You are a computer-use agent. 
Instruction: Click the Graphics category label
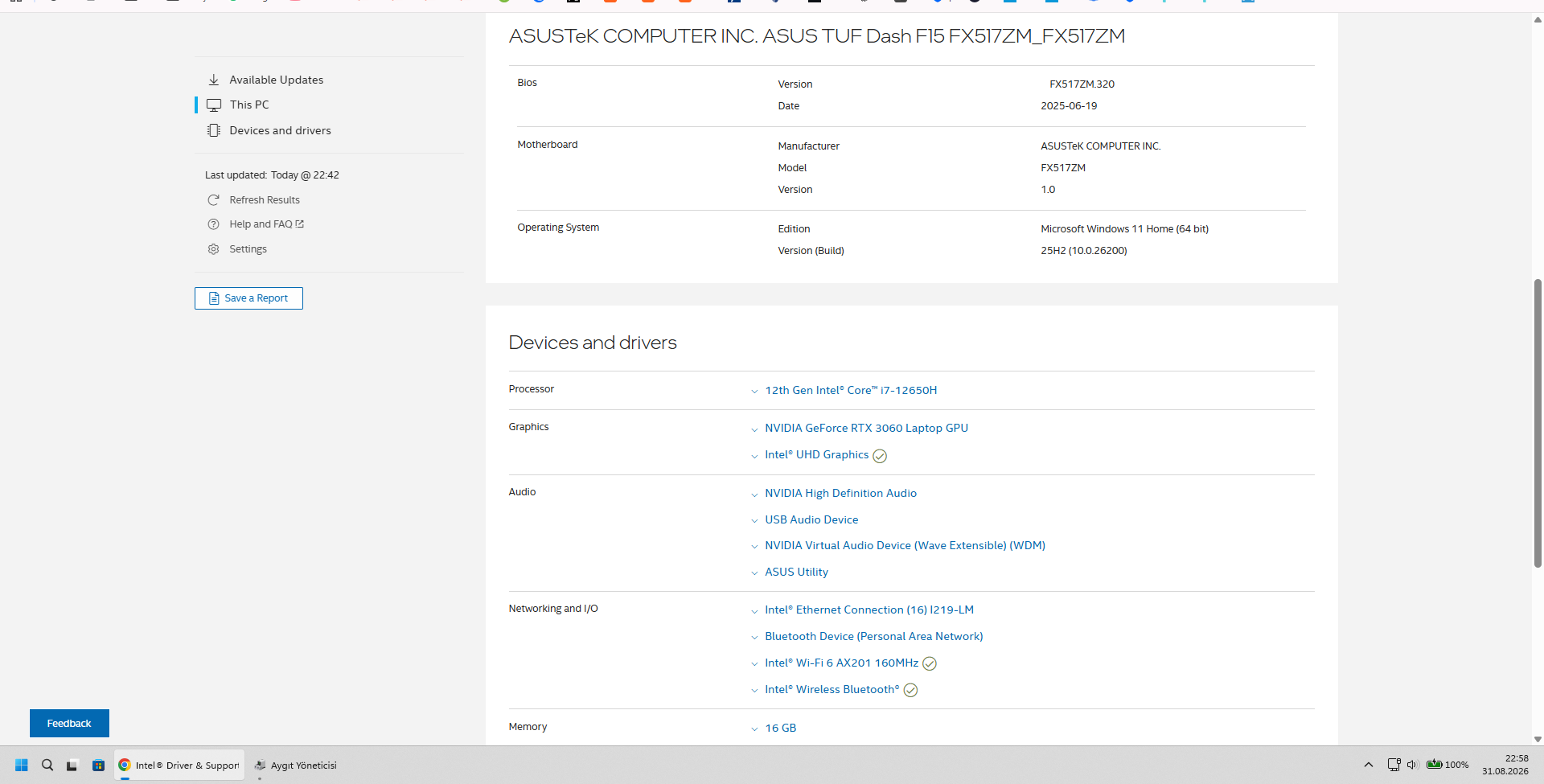[528, 427]
